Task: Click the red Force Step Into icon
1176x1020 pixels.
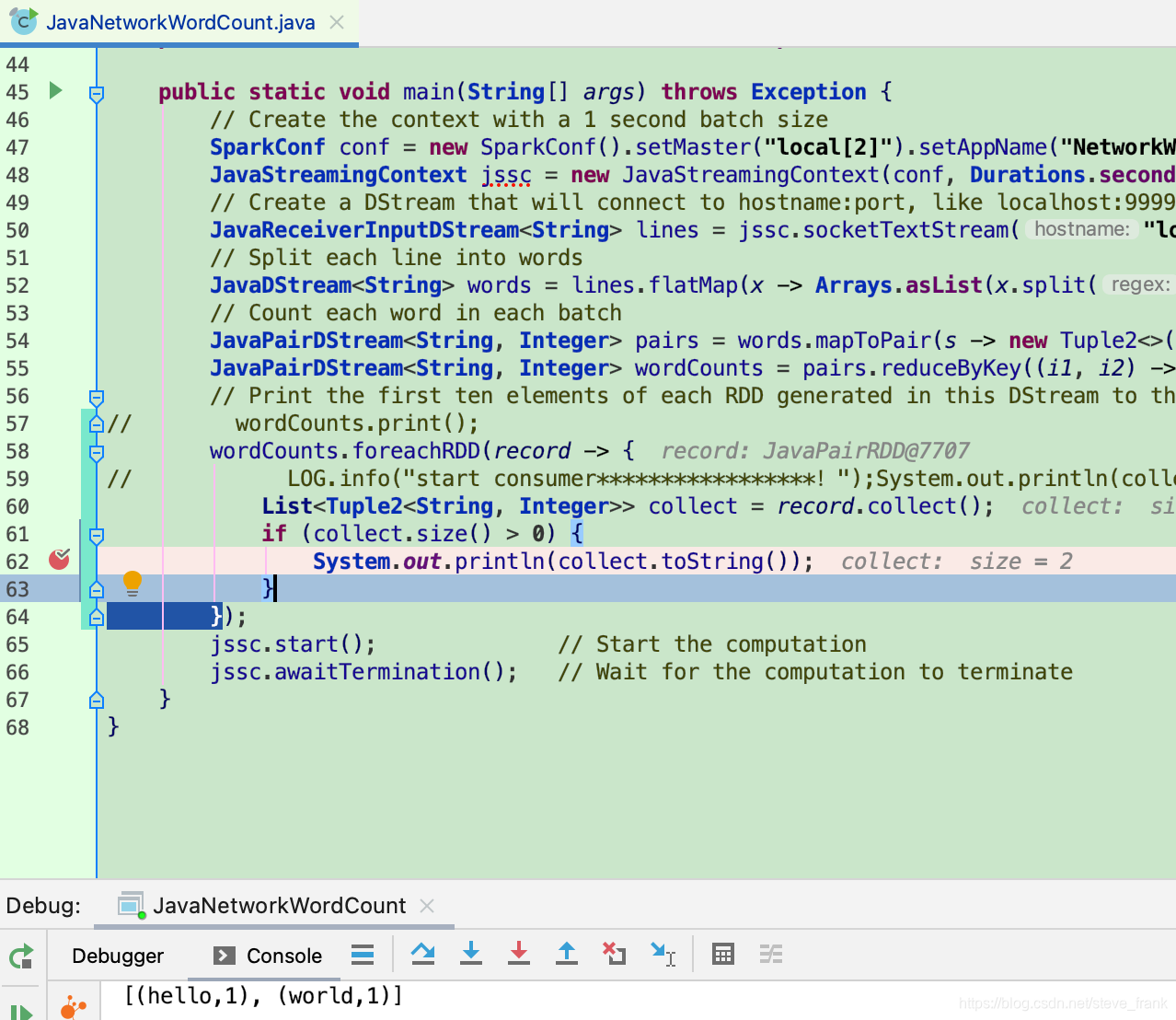Action: [x=519, y=954]
